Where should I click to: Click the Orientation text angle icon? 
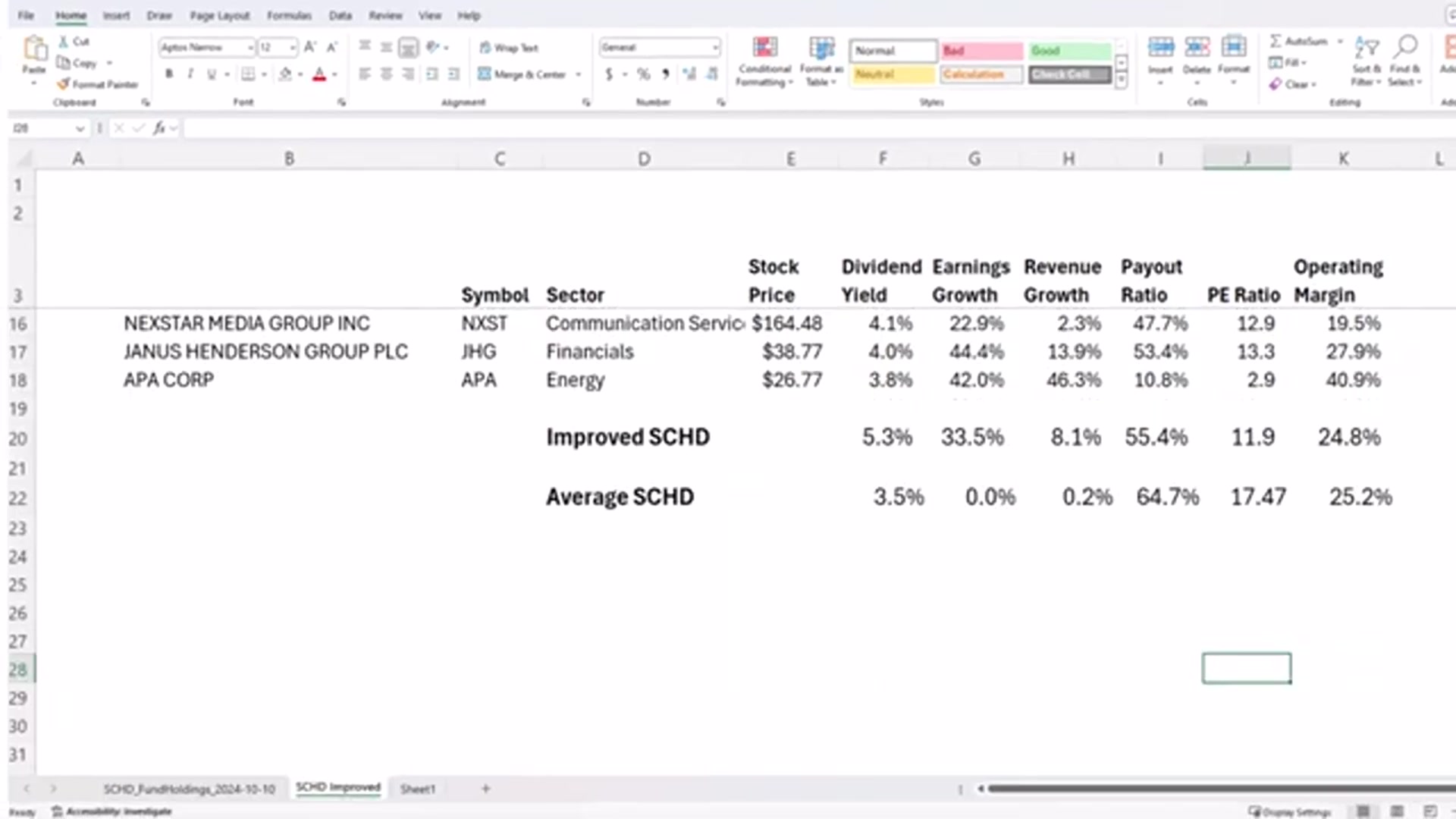[432, 47]
